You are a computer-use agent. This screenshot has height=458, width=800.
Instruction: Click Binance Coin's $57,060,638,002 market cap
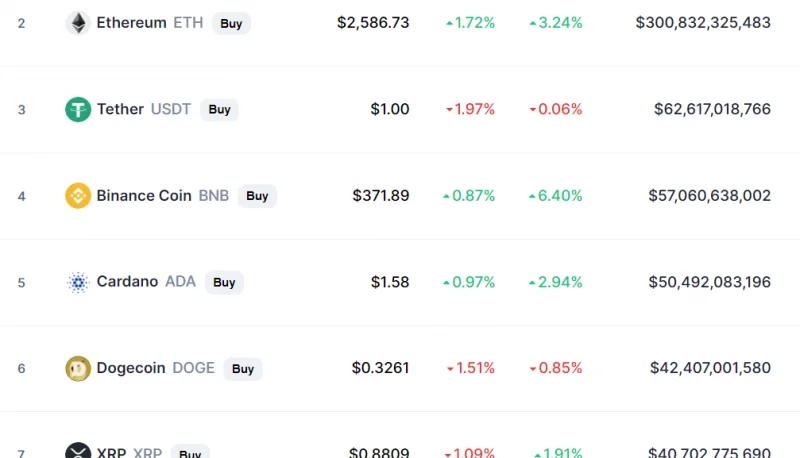point(709,195)
